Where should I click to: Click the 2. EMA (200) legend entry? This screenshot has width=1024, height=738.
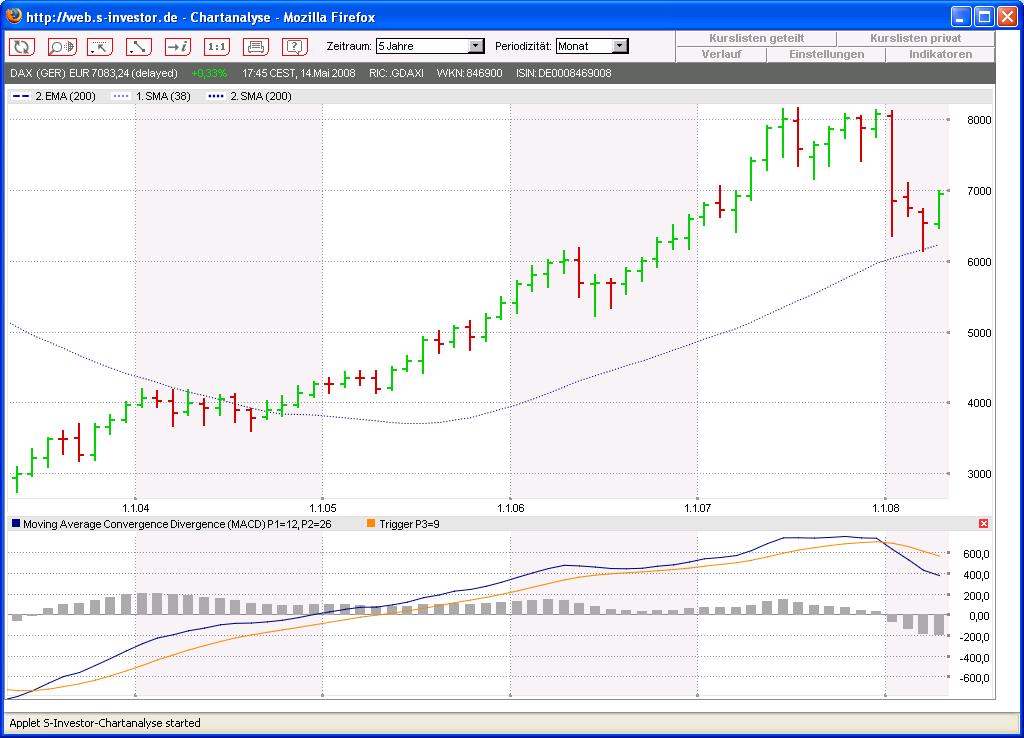click(x=54, y=96)
